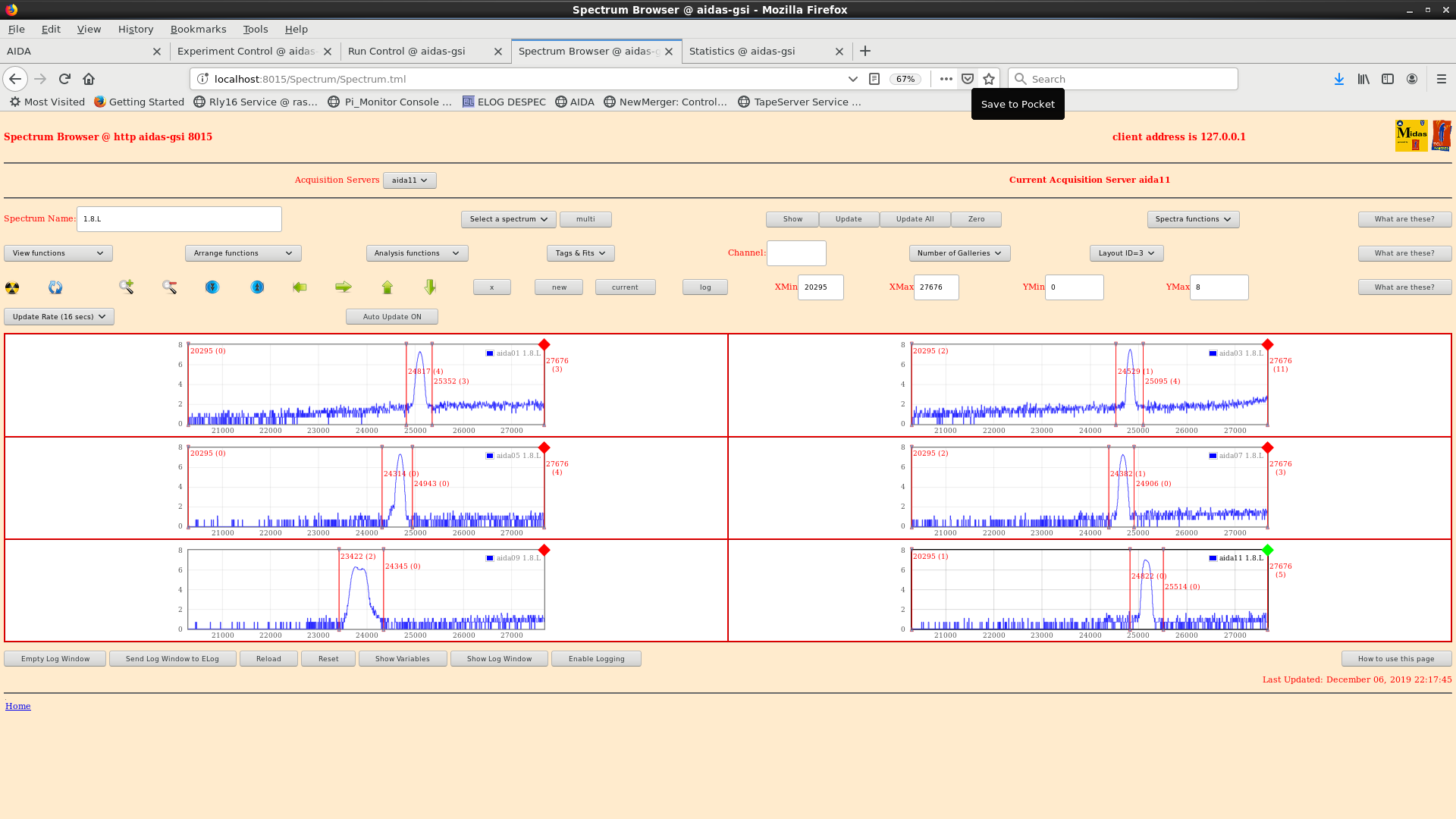Open the Select a spectrum dropdown
This screenshot has width=1456, height=819.
[508, 219]
